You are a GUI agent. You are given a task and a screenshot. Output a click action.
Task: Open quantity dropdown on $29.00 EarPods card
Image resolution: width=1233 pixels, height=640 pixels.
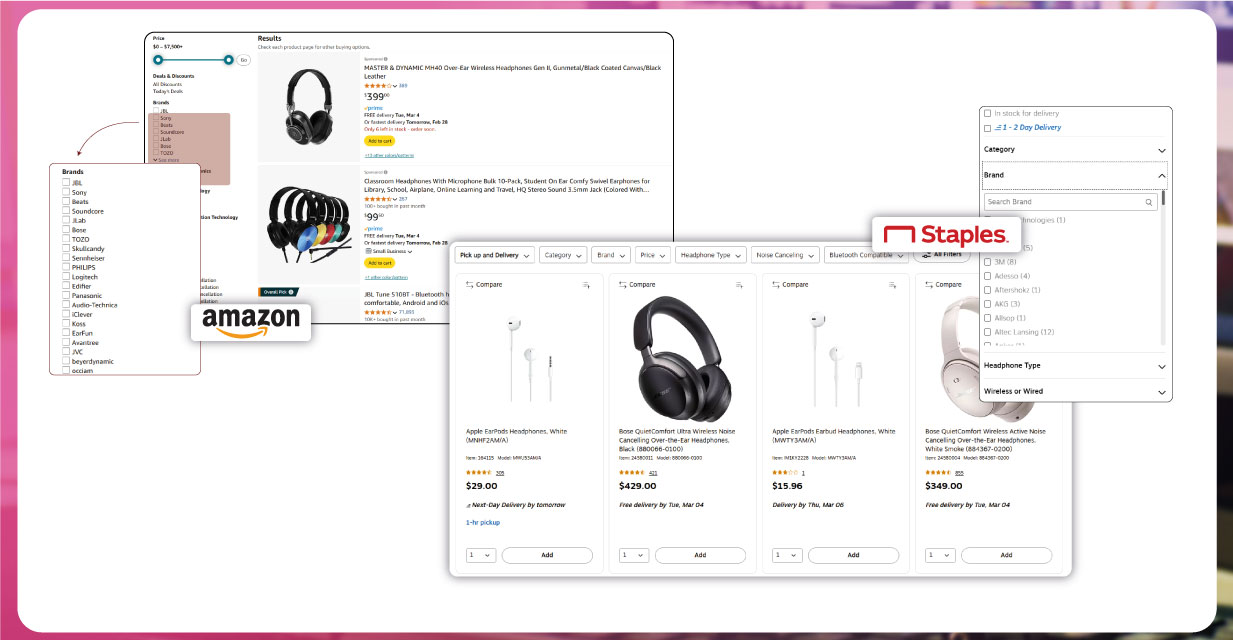(x=481, y=555)
